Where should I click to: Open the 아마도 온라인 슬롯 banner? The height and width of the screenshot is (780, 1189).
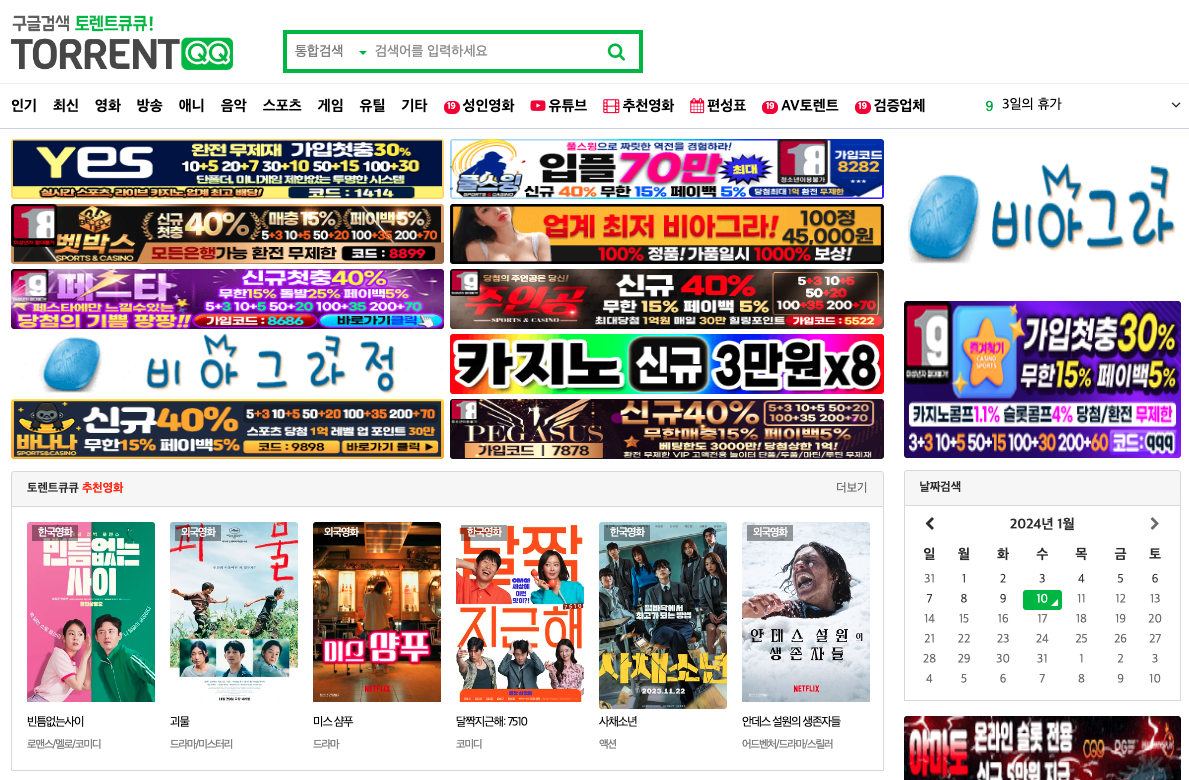tap(1042, 748)
